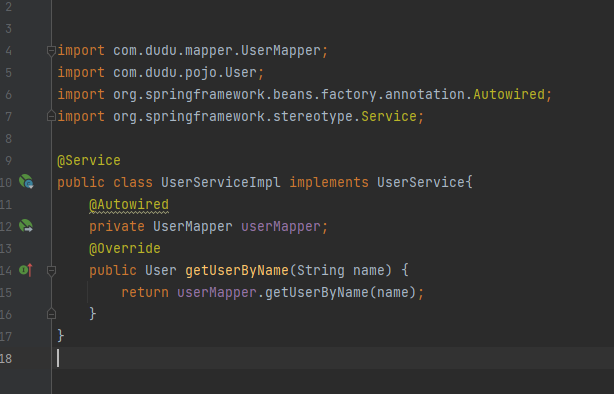Click line number 9 in the gutter
614x394 pixels.
[8, 161]
